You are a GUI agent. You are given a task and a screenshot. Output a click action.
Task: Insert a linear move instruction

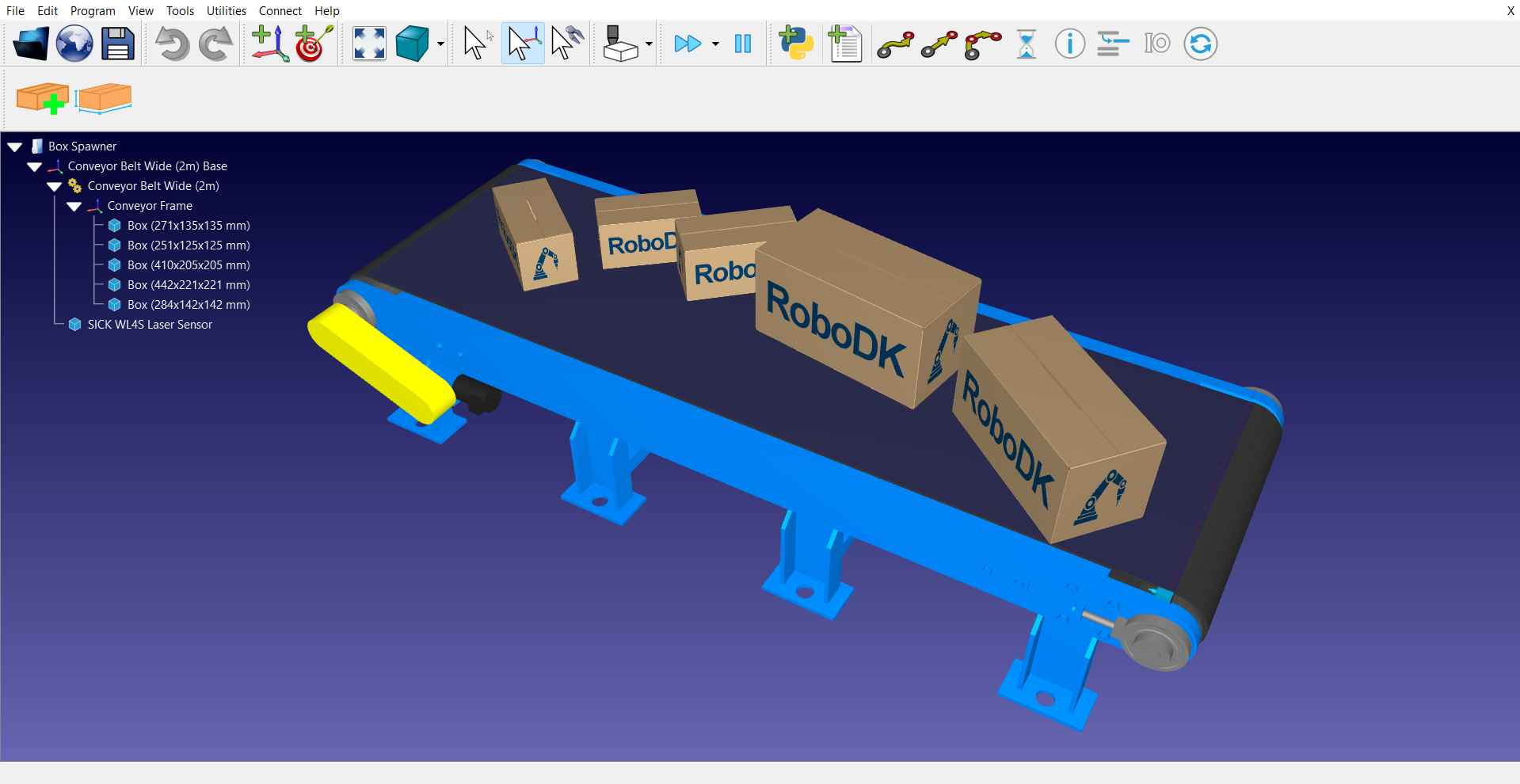(939, 45)
